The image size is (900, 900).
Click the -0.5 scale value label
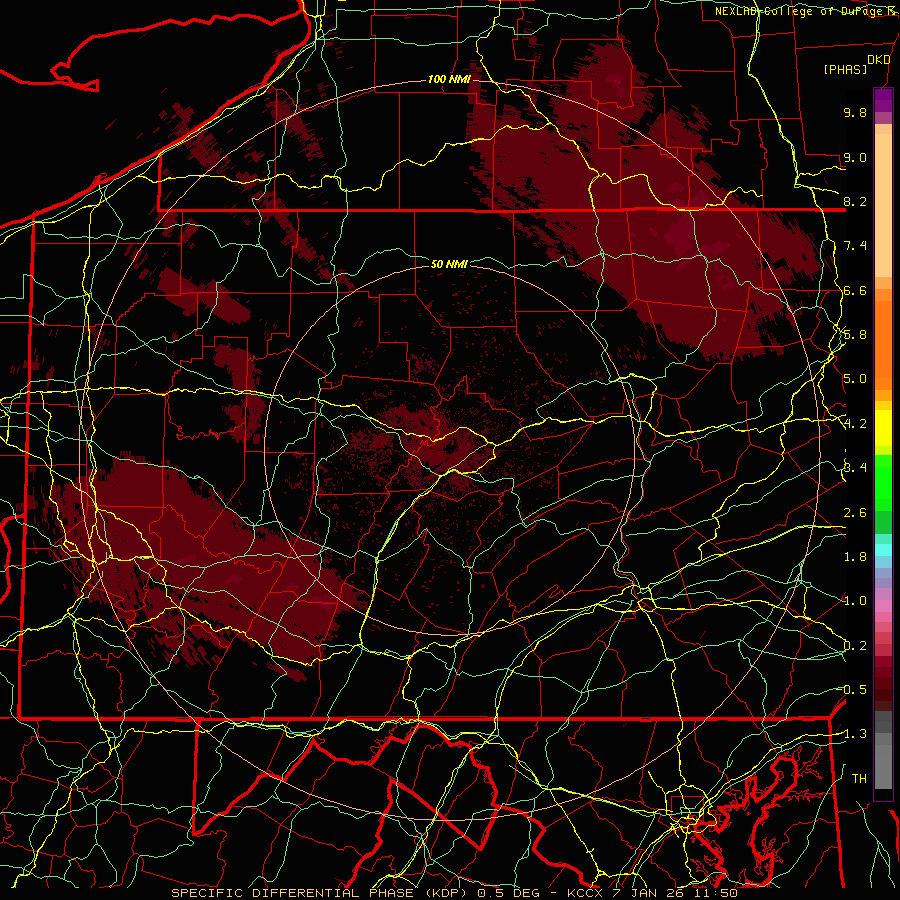coord(853,690)
